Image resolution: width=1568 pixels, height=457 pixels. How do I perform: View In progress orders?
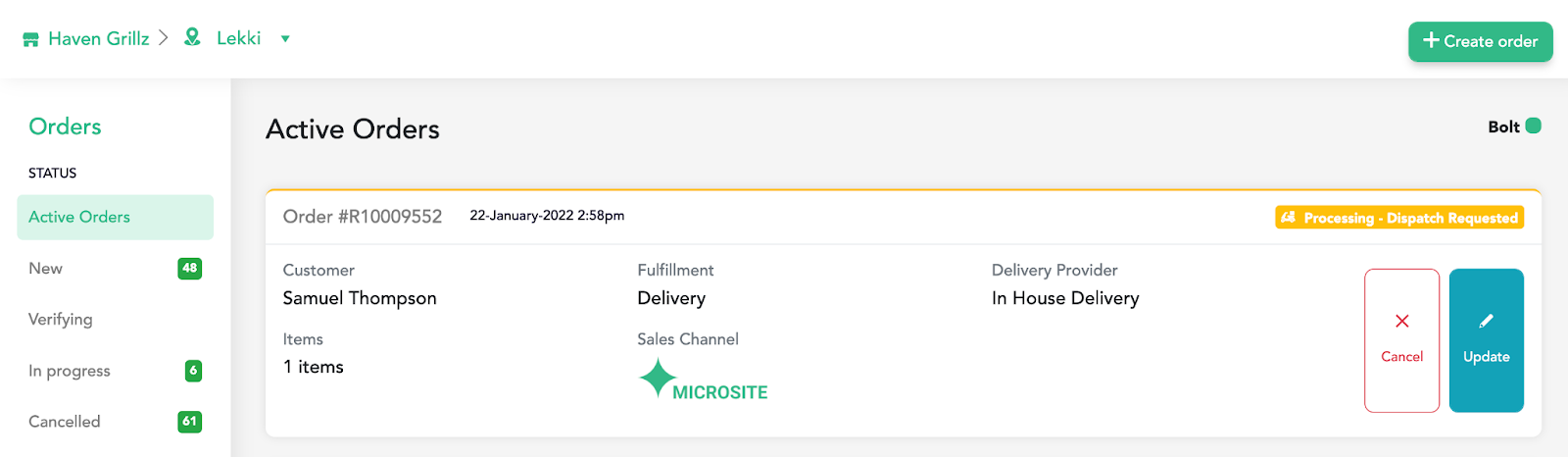point(70,371)
